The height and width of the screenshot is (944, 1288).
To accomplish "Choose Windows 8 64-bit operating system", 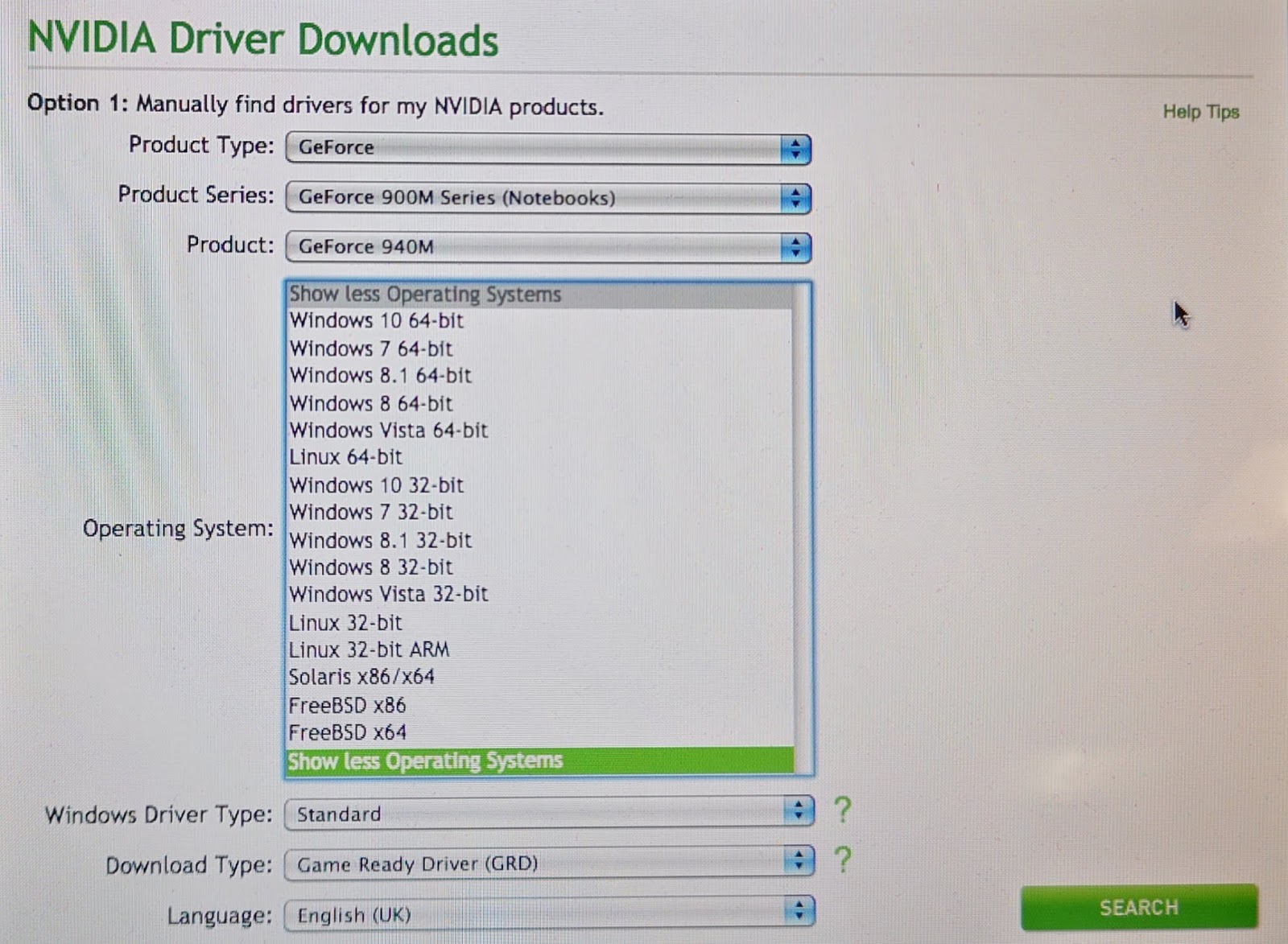I will pos(540,403).
